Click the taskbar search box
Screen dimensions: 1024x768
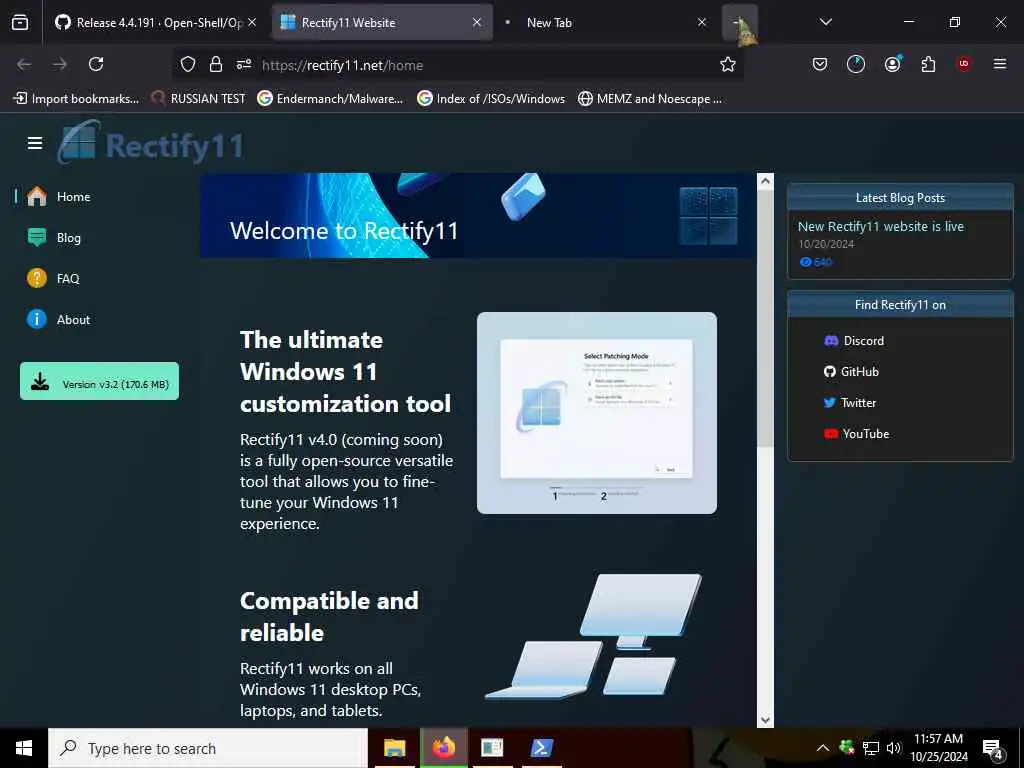(208, 748)
